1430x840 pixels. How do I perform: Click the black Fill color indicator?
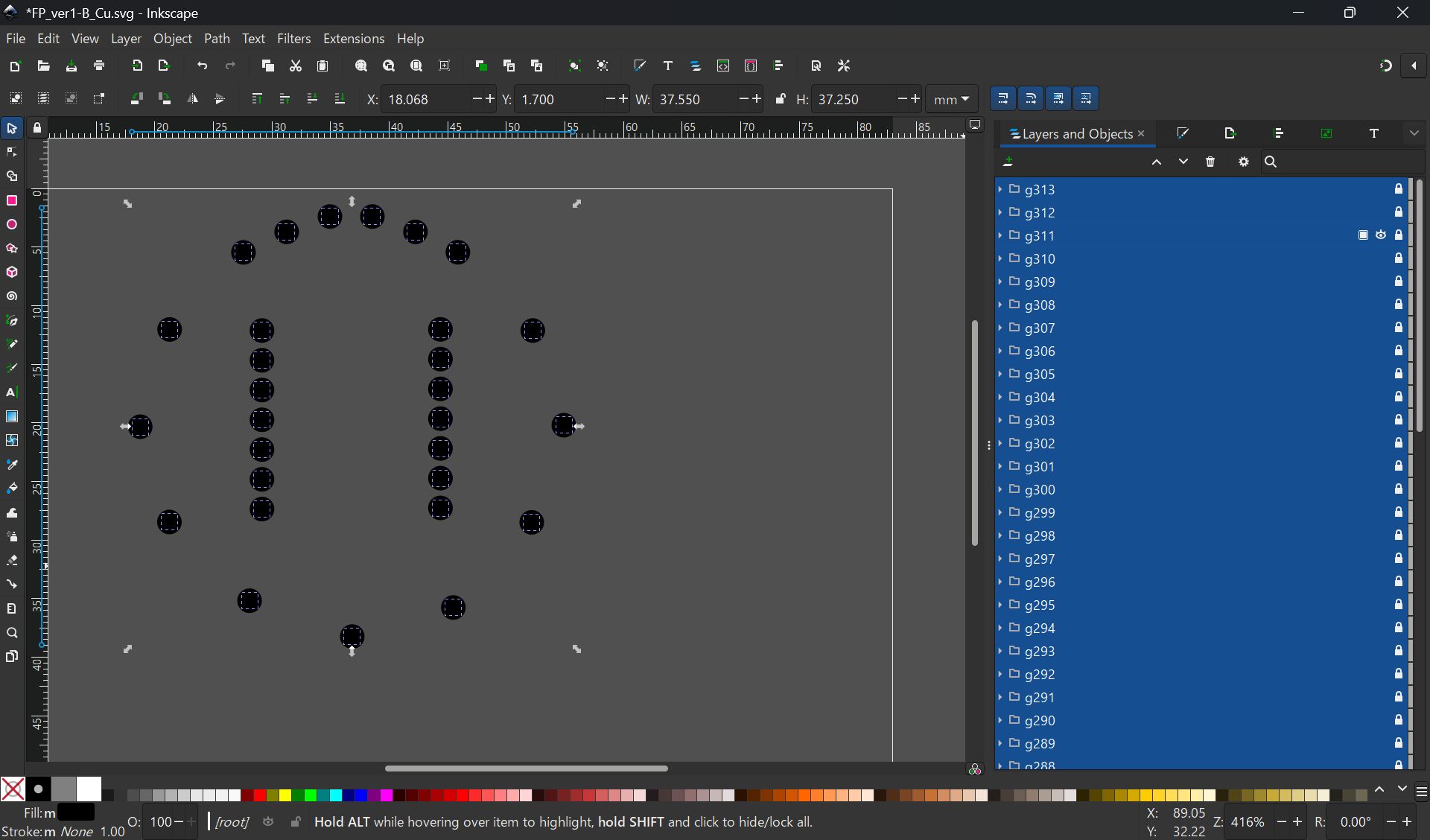pos(75,812)
